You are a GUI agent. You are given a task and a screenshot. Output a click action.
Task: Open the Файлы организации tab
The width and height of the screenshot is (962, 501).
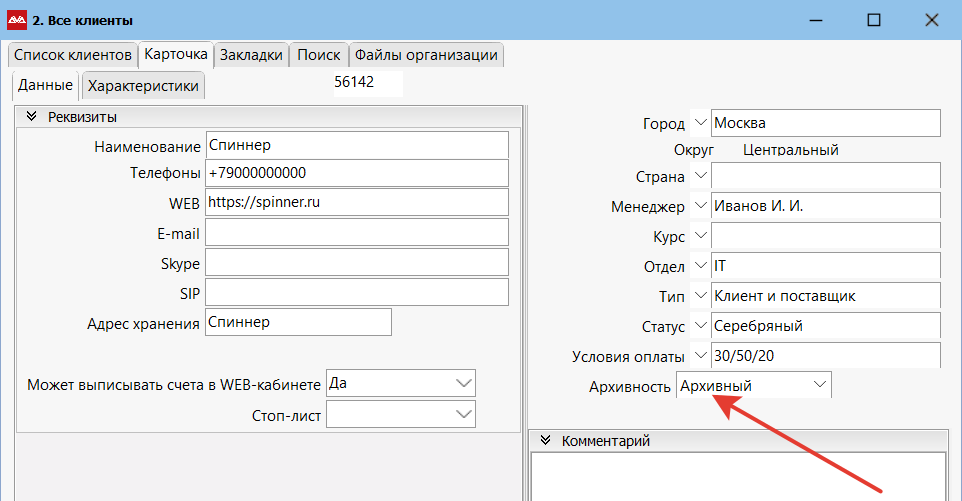coord(426,55)
